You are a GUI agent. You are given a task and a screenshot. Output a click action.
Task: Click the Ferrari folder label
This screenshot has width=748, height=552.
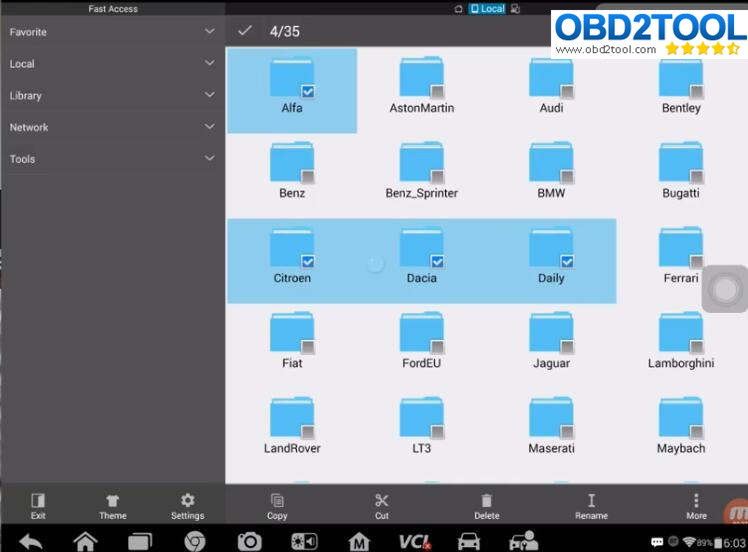(681, 278)
